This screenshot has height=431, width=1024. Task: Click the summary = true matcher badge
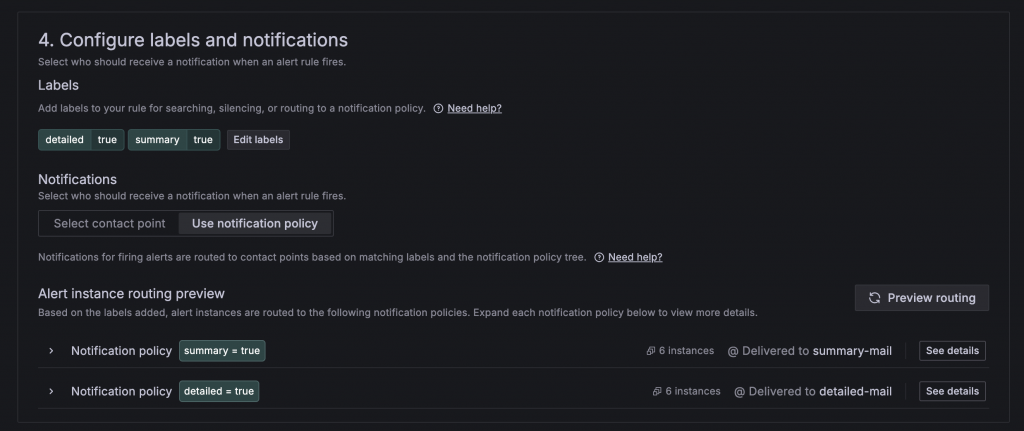[222, 351]
